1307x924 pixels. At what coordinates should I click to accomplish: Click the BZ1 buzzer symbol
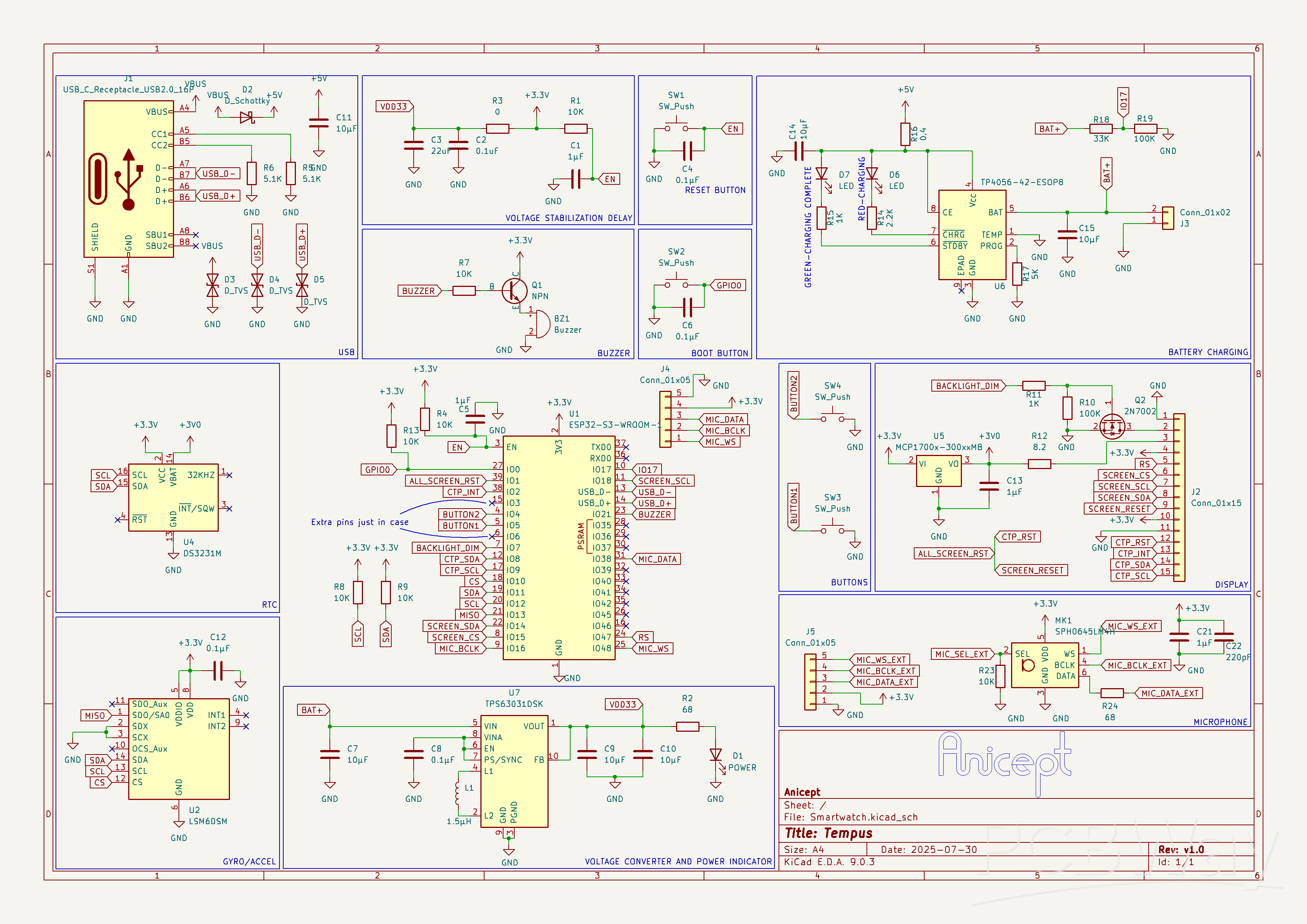543,324
